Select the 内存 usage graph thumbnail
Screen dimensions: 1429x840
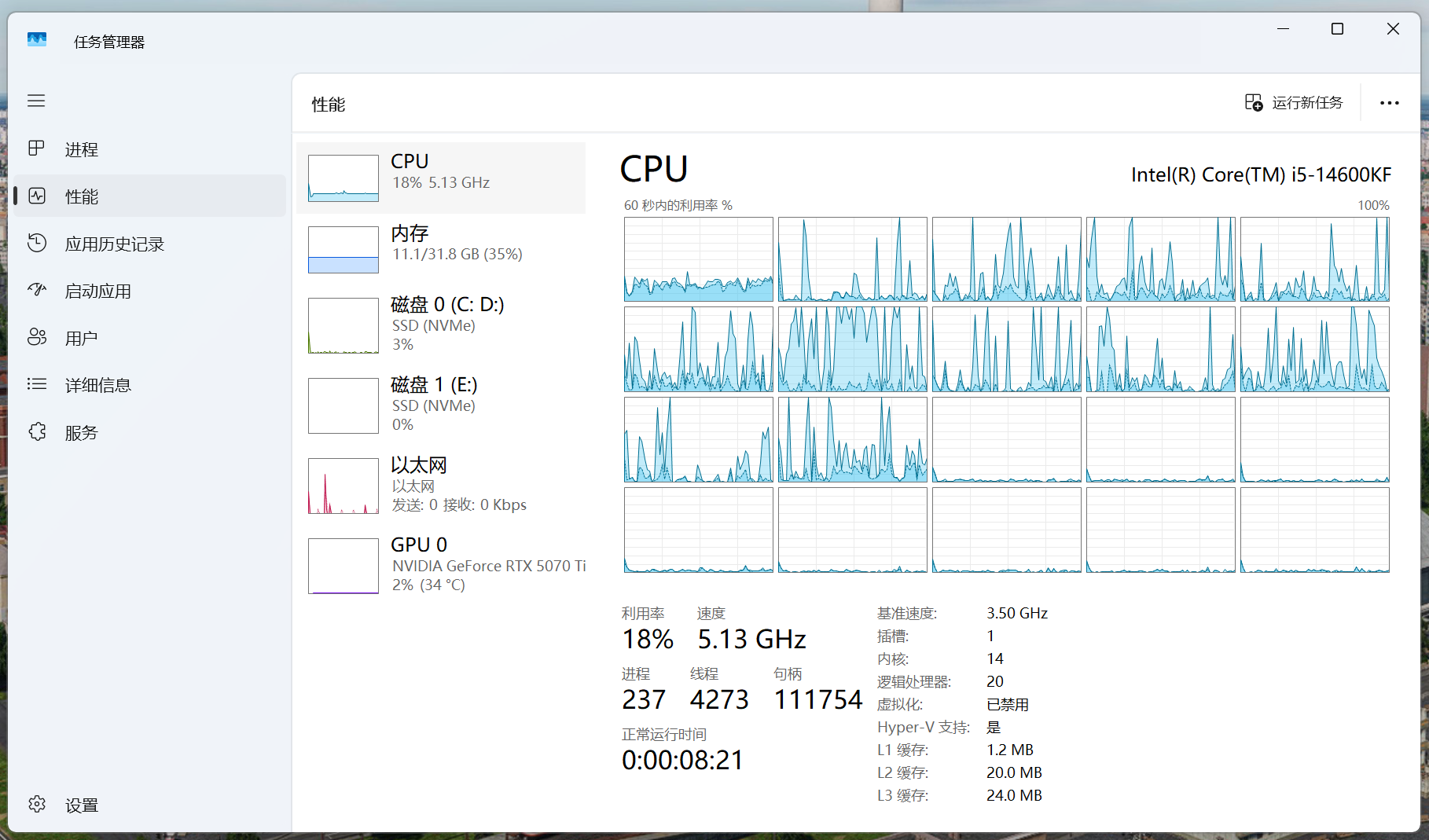(343, 250)
